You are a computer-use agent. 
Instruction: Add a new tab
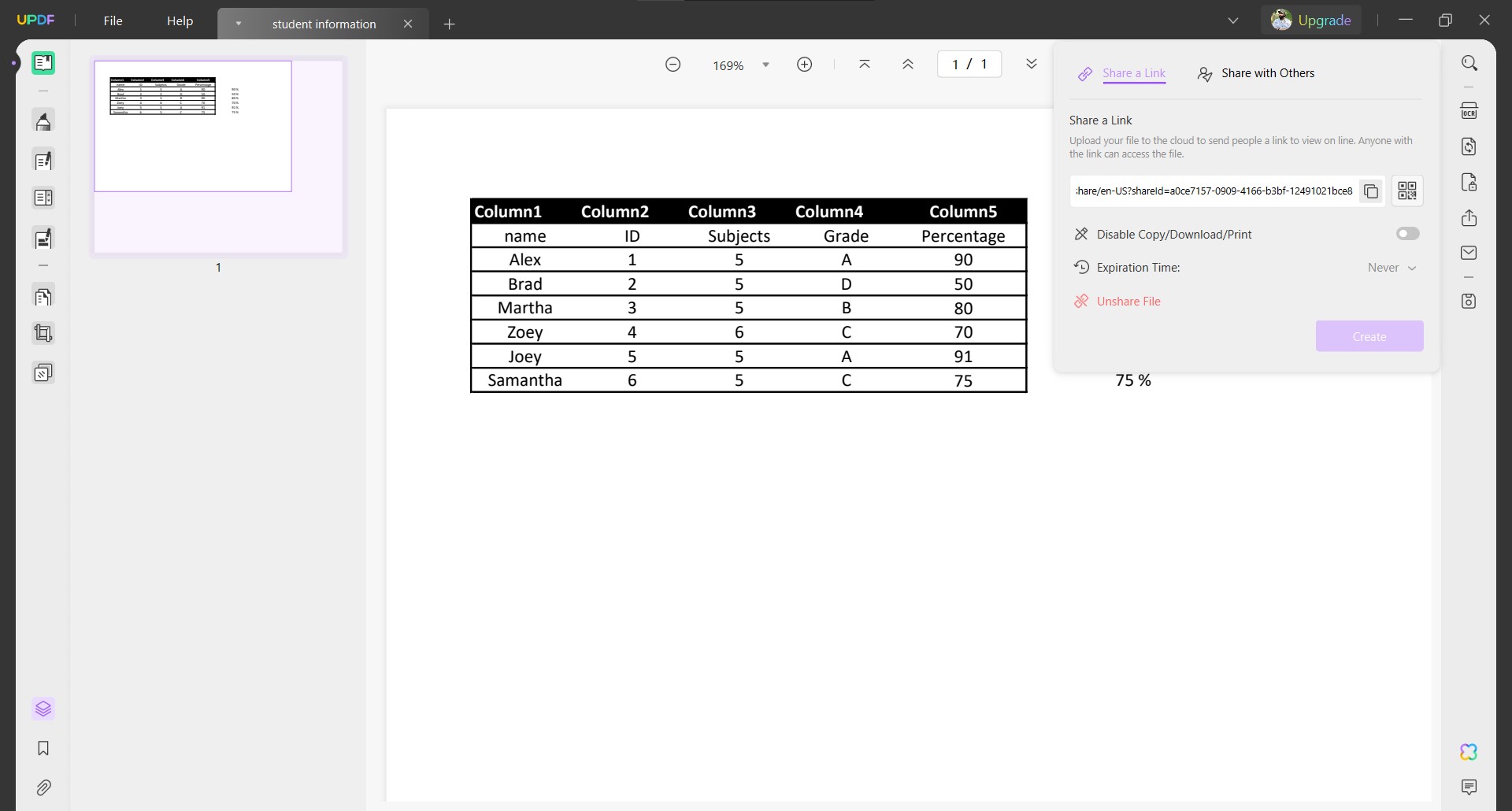point(450,24)
